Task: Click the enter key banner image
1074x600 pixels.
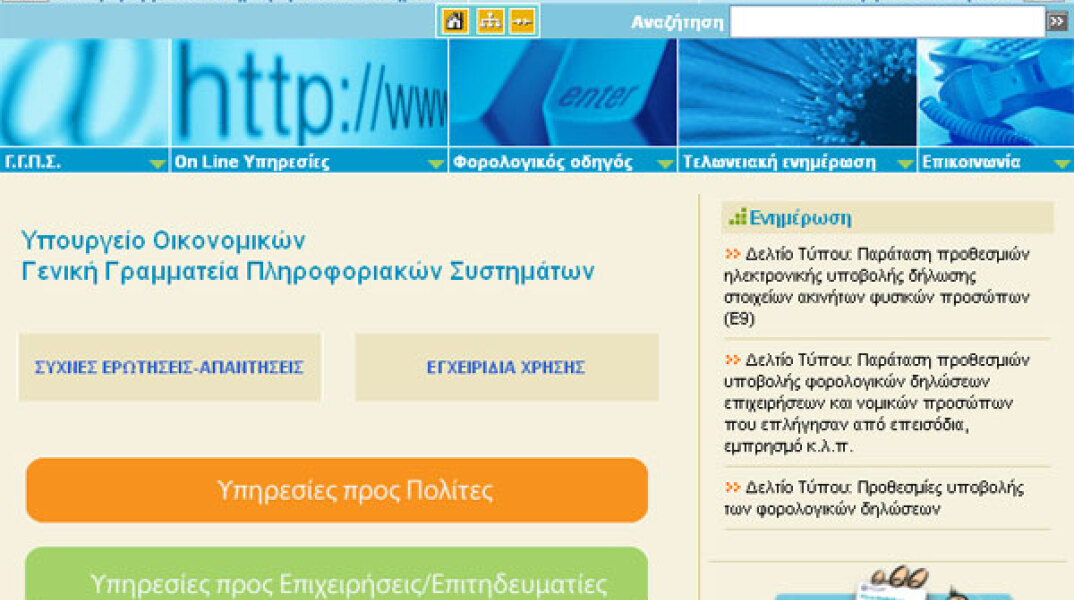Action: click(x=563, y=92)
